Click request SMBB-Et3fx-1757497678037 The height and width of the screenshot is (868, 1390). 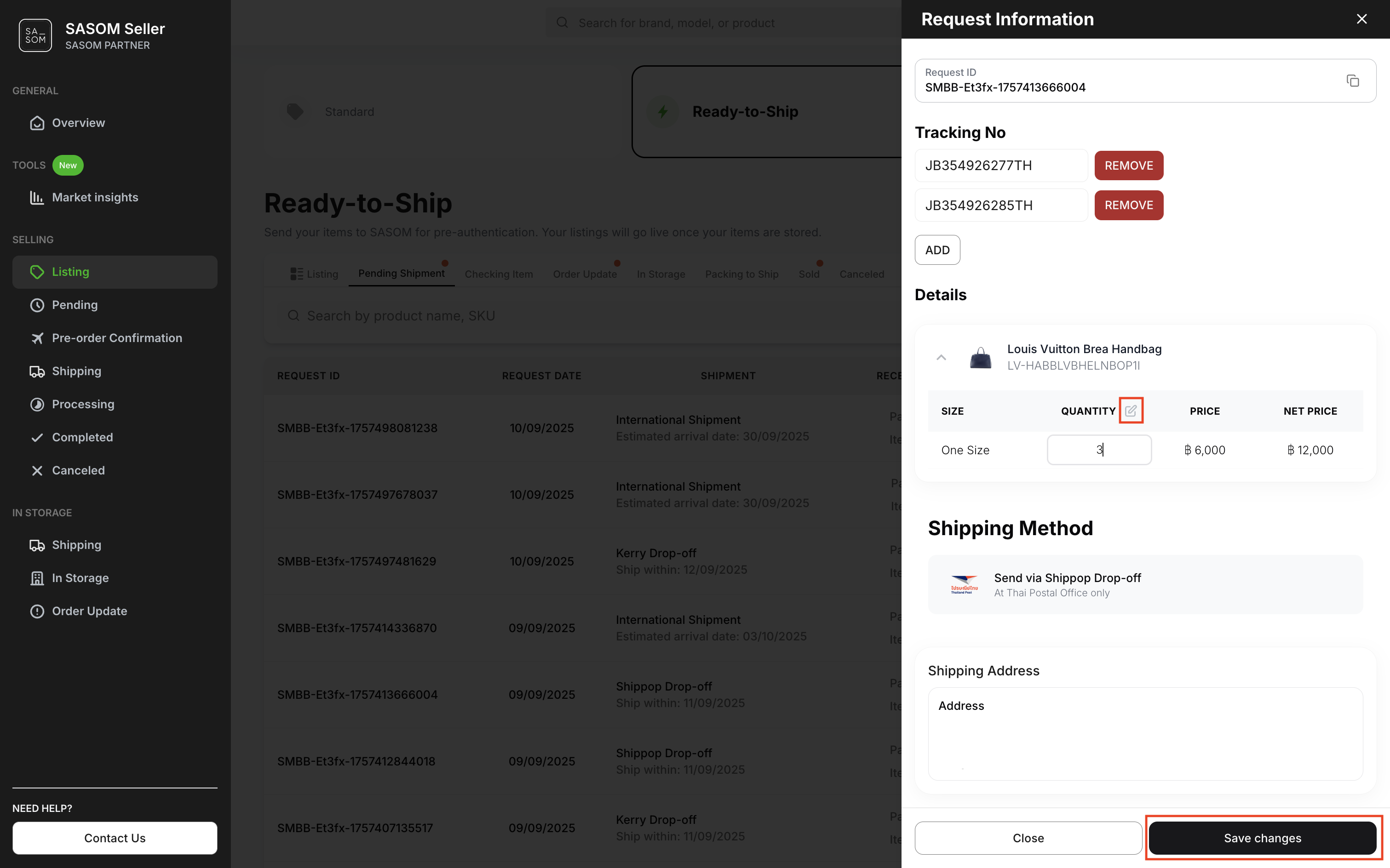(357, 495)
